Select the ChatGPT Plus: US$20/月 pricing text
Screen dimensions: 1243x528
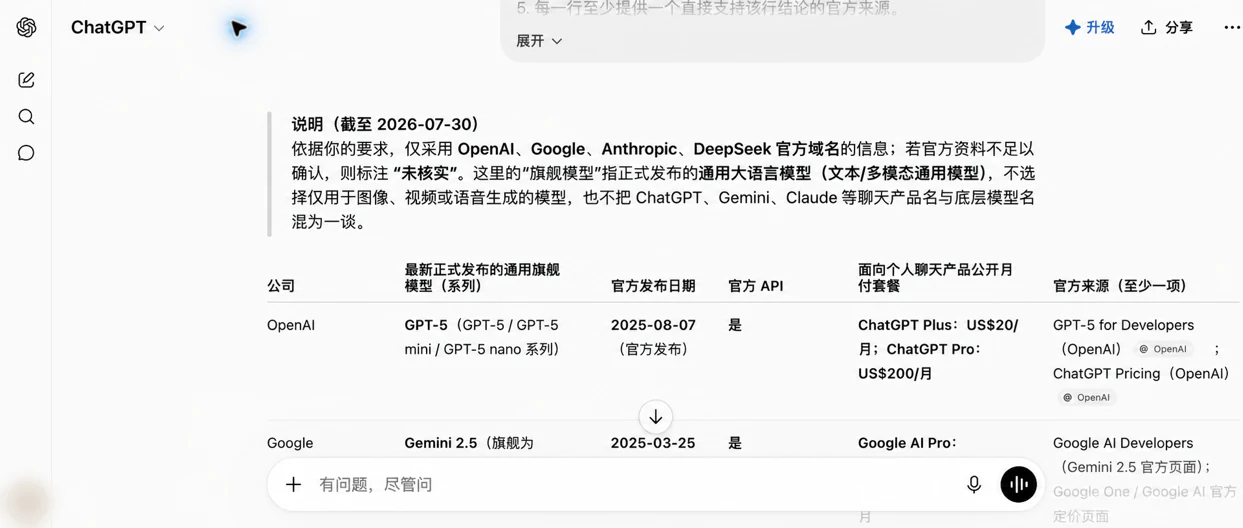(x=938, y=337)
